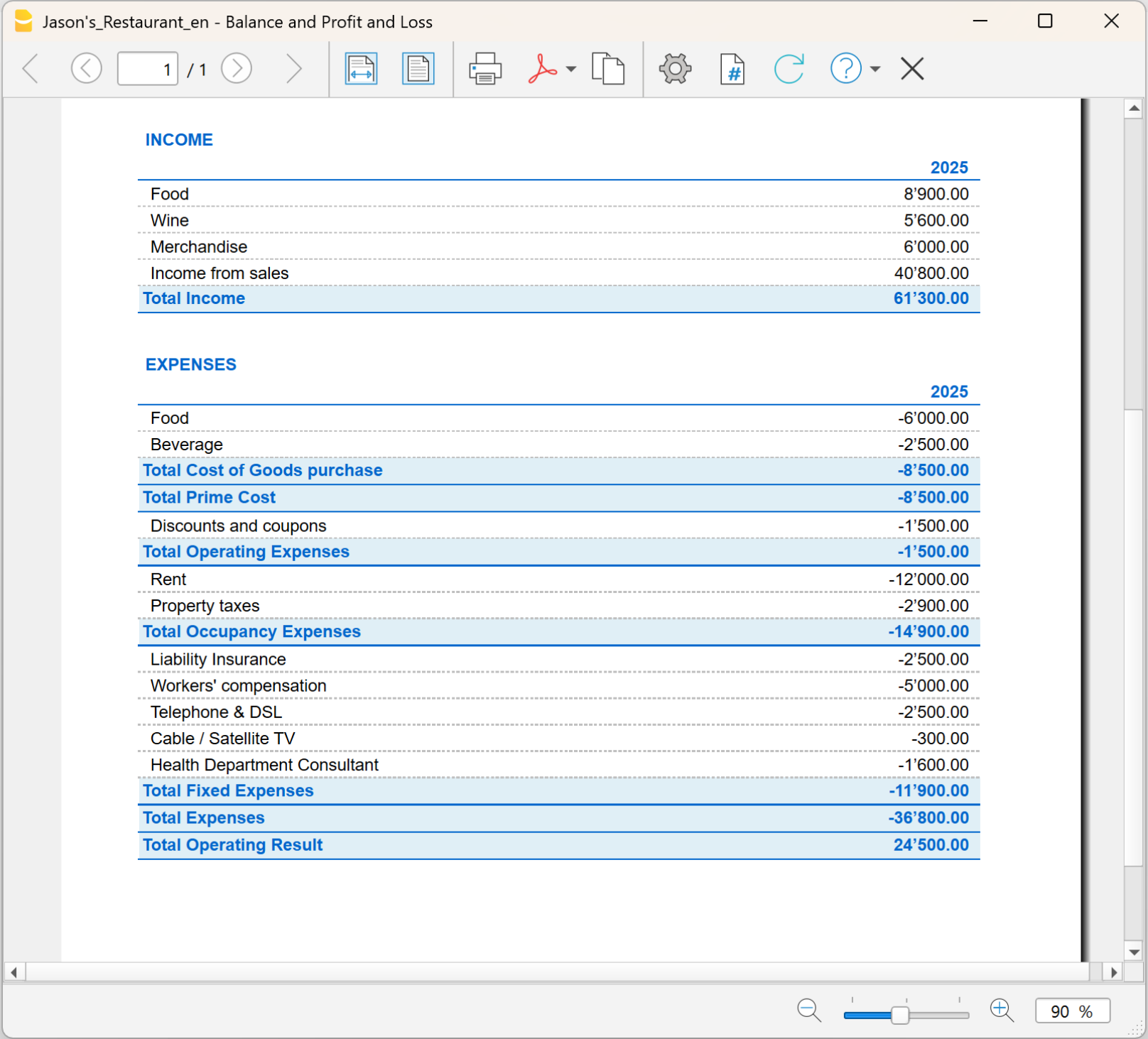
Task: Close the print preview with X
Action: (x=912, y=69)
